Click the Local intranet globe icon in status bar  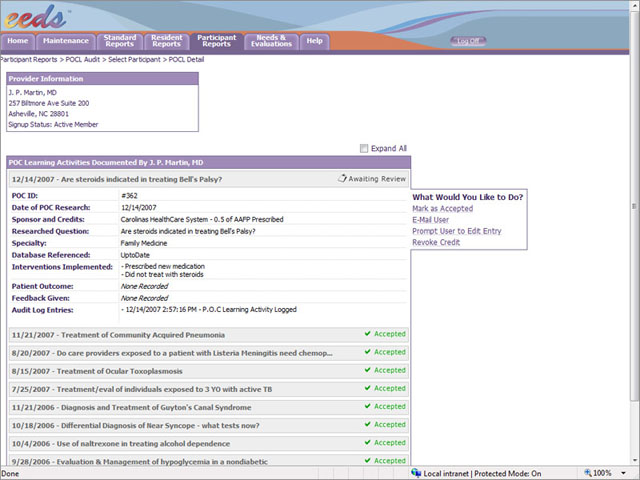[416, 473]
